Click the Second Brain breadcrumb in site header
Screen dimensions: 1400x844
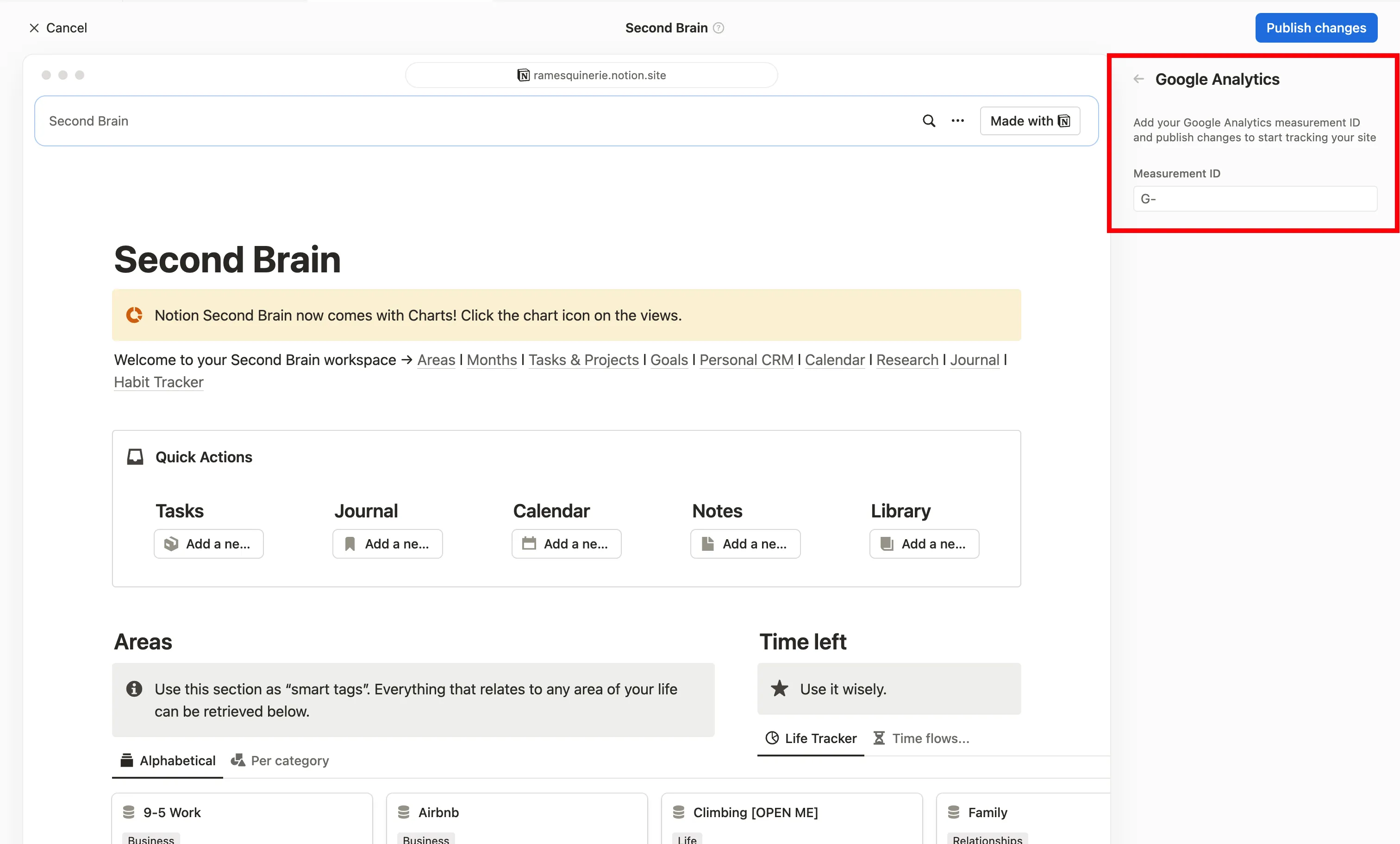(88, 121)
